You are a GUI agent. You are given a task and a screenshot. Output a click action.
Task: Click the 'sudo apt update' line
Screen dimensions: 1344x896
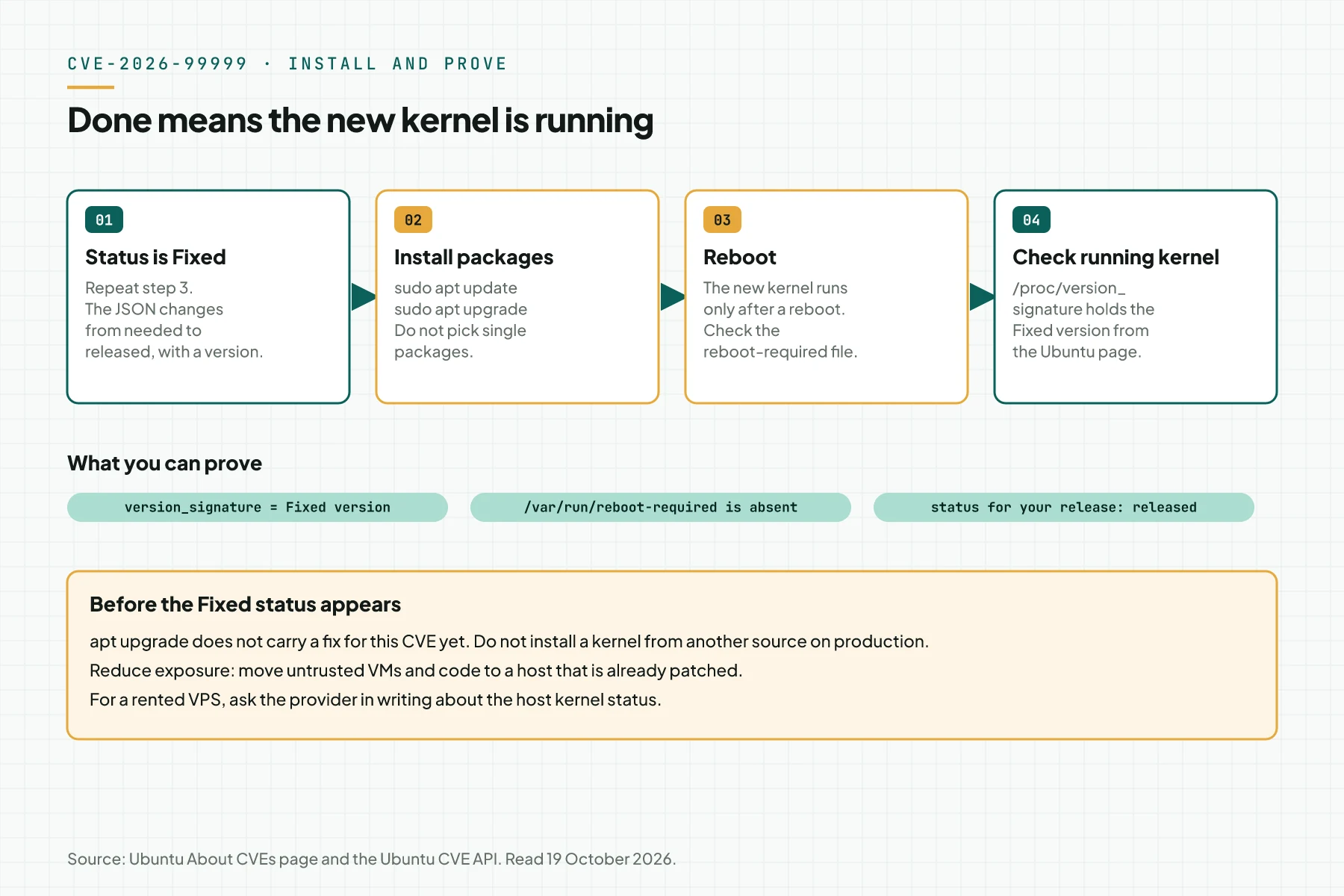(x=455, y=288)
